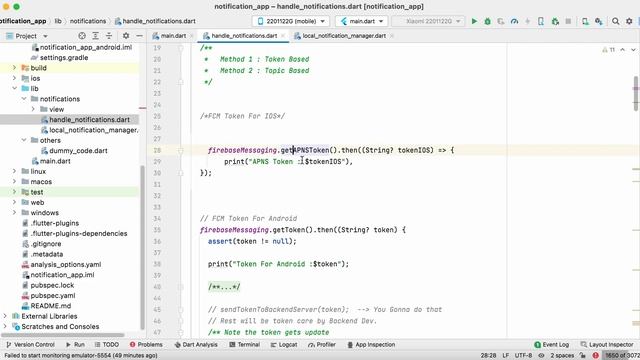This screenshot has height=360, width=640.
Task: Click line separator LF in status bar
Action: (x=506, y=355)
